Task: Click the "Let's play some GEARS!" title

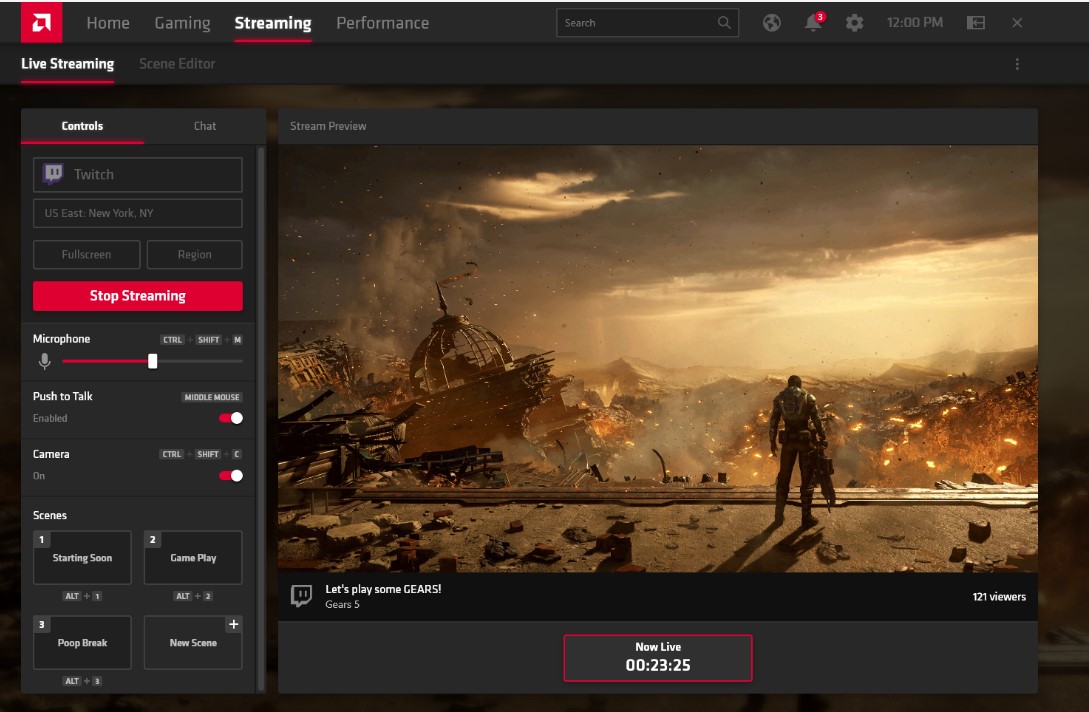Action: point(383,589)
